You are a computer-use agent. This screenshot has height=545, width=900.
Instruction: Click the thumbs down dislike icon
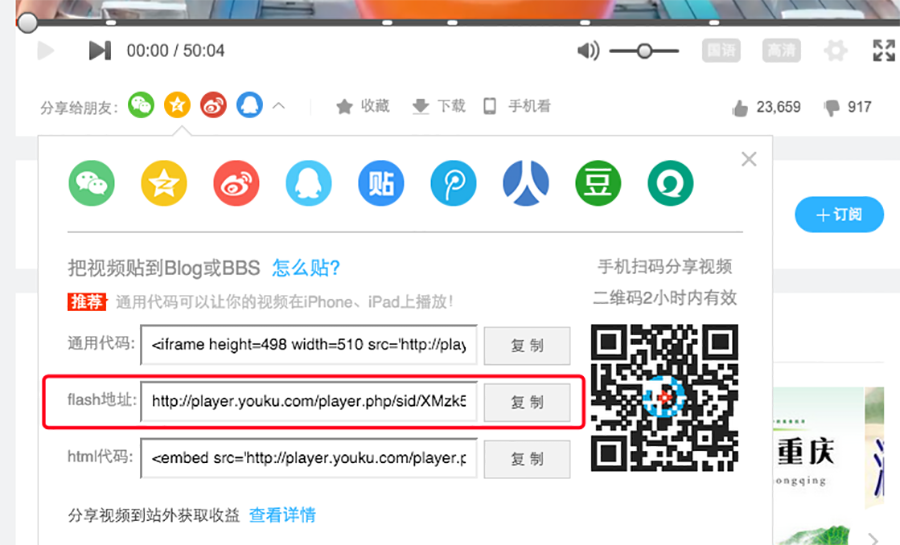[831, 108]
